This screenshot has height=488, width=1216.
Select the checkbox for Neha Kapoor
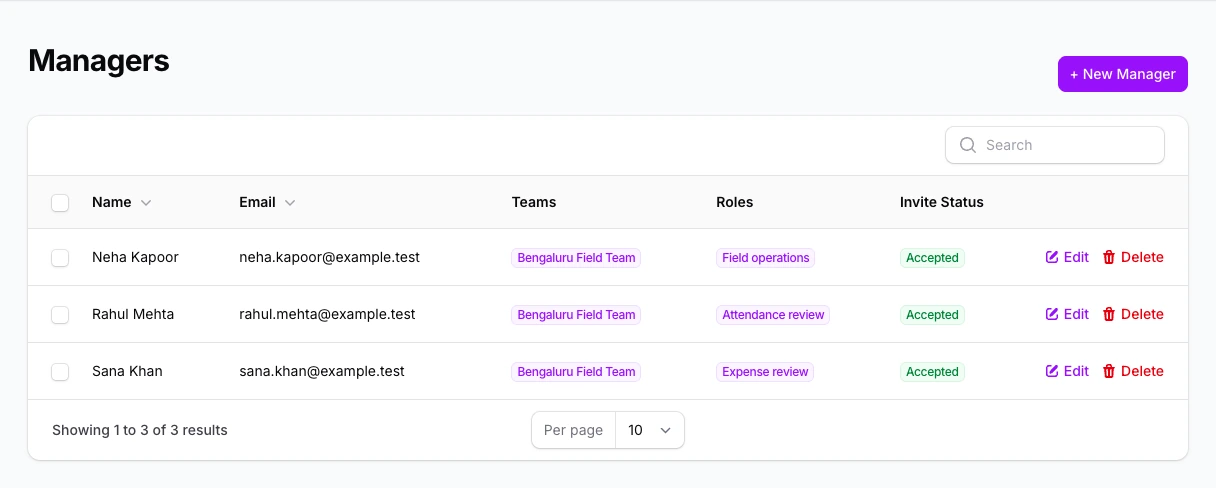point(60,258)
